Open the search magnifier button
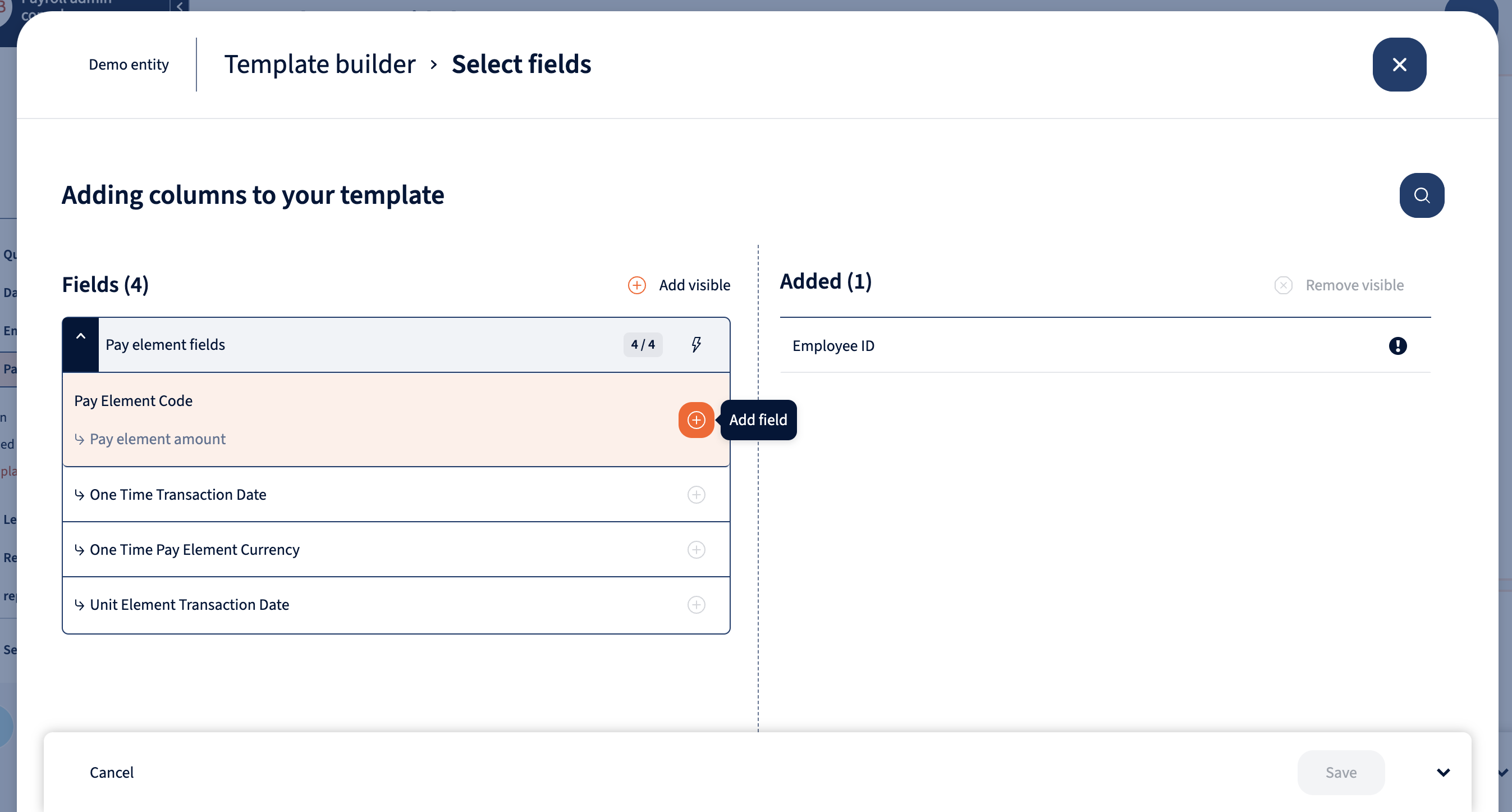 pyautogui.click(x=1421, y=195)
